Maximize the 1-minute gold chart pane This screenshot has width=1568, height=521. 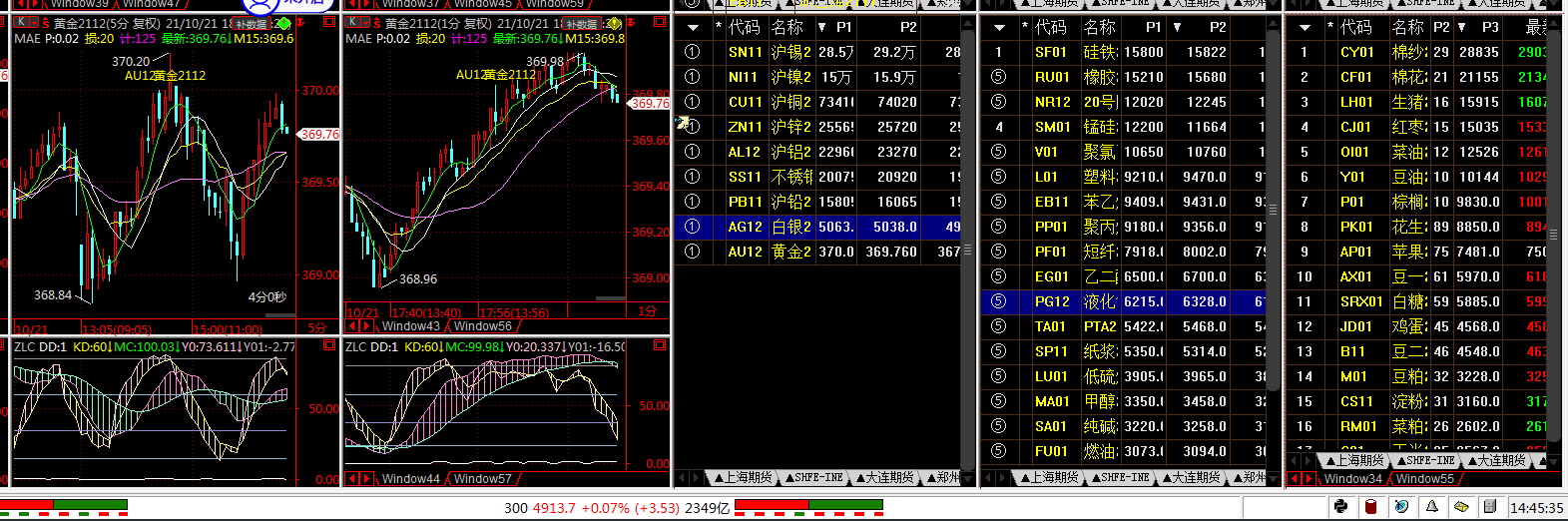click(x=660, y=22)
